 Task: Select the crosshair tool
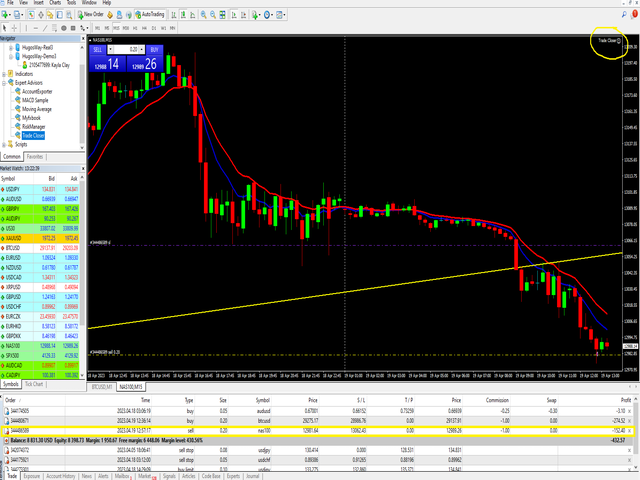pos(14,28)
